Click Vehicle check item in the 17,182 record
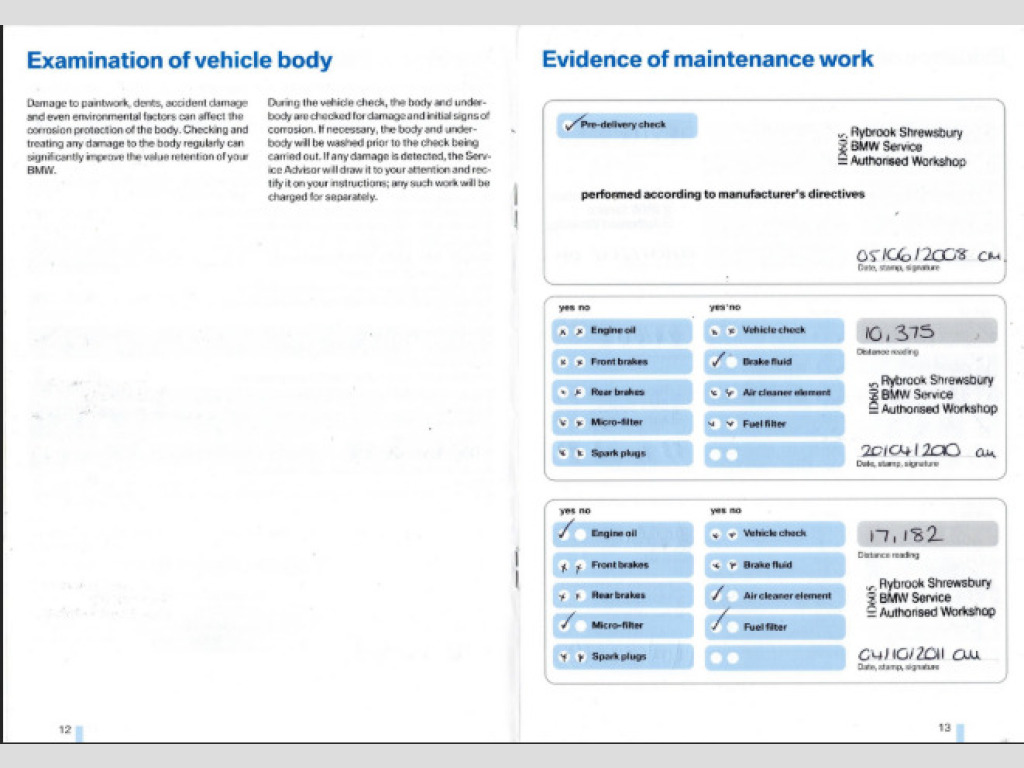This screenshot has width=1024, height=768. [x=774, y=534]
